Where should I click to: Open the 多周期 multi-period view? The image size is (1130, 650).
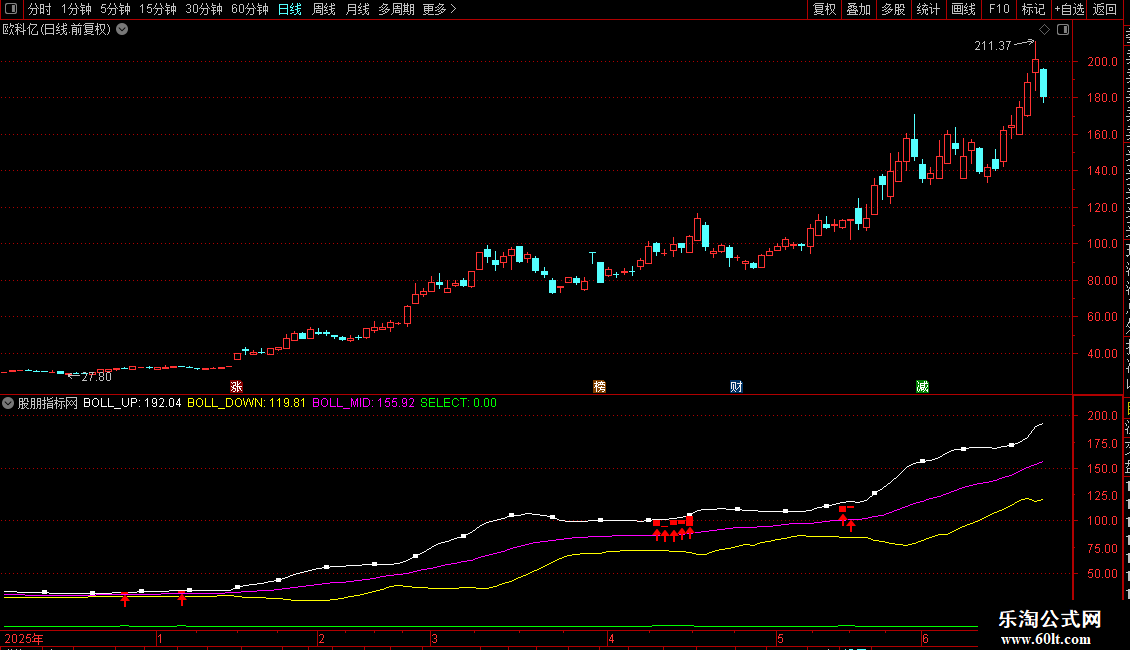point(396,9)
